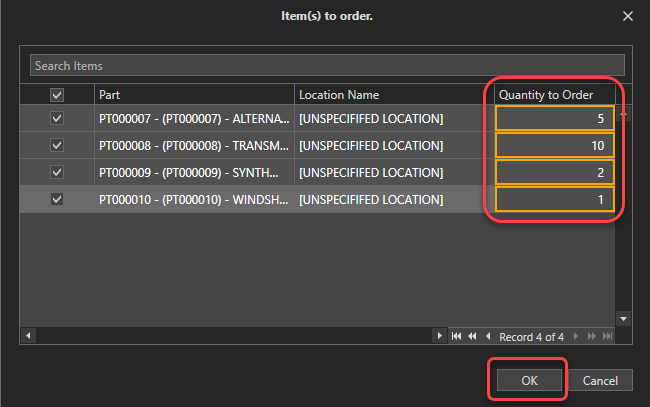
Task: Go to previous record arrow
Action: click(x=487, y=336)
